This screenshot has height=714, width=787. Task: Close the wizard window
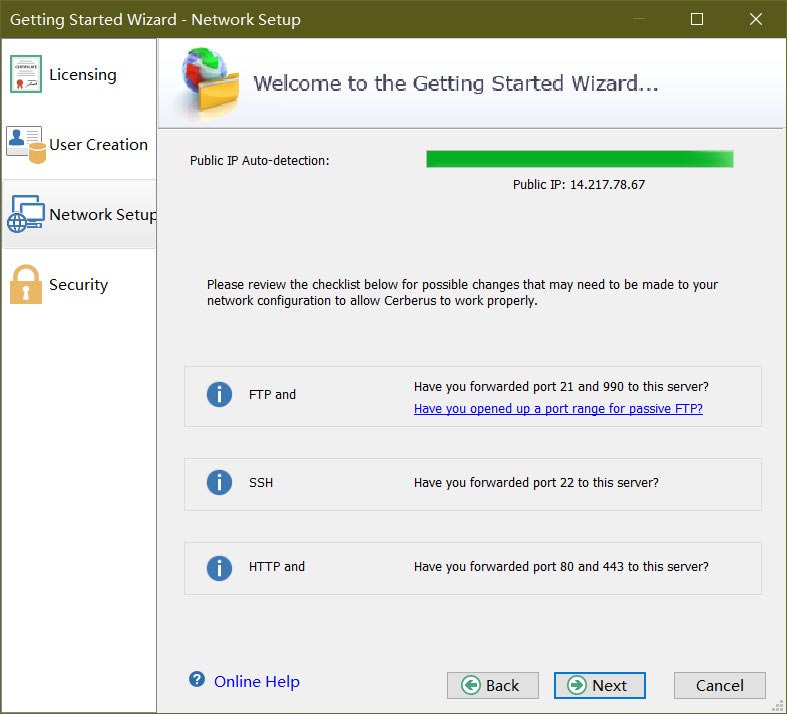(x=755, y=19)
